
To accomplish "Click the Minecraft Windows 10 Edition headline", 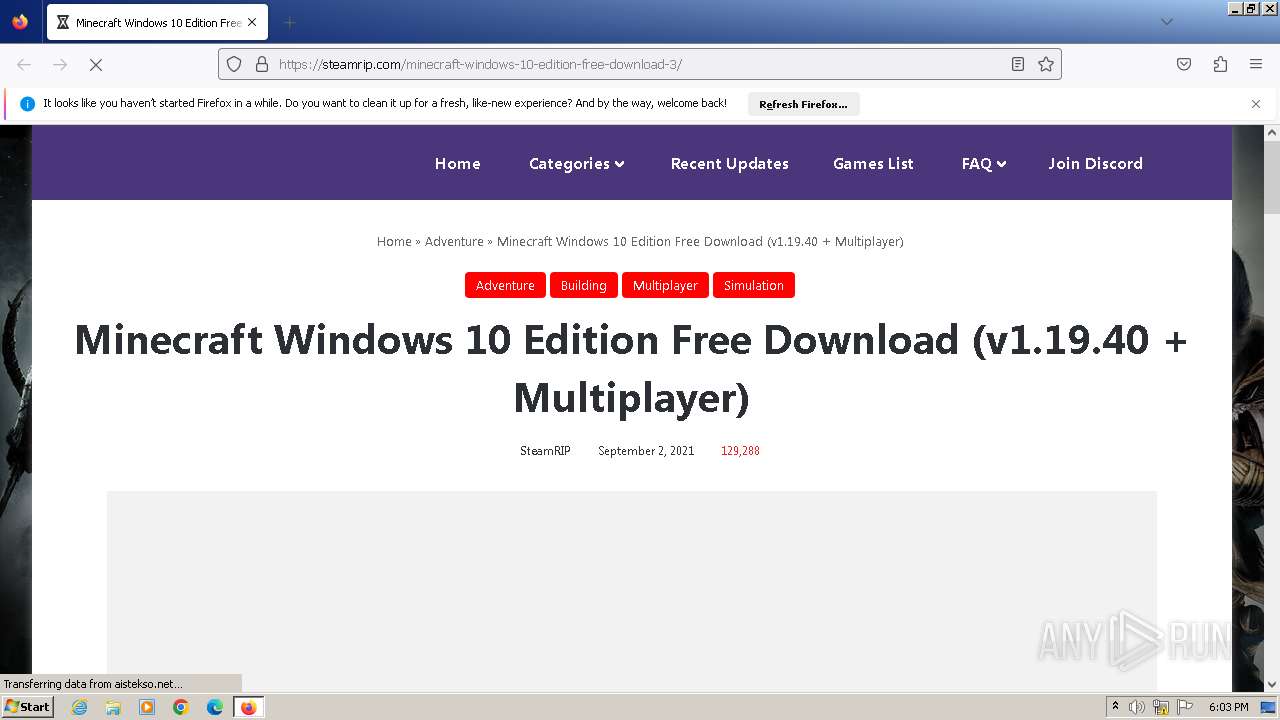I will [631, 369].
